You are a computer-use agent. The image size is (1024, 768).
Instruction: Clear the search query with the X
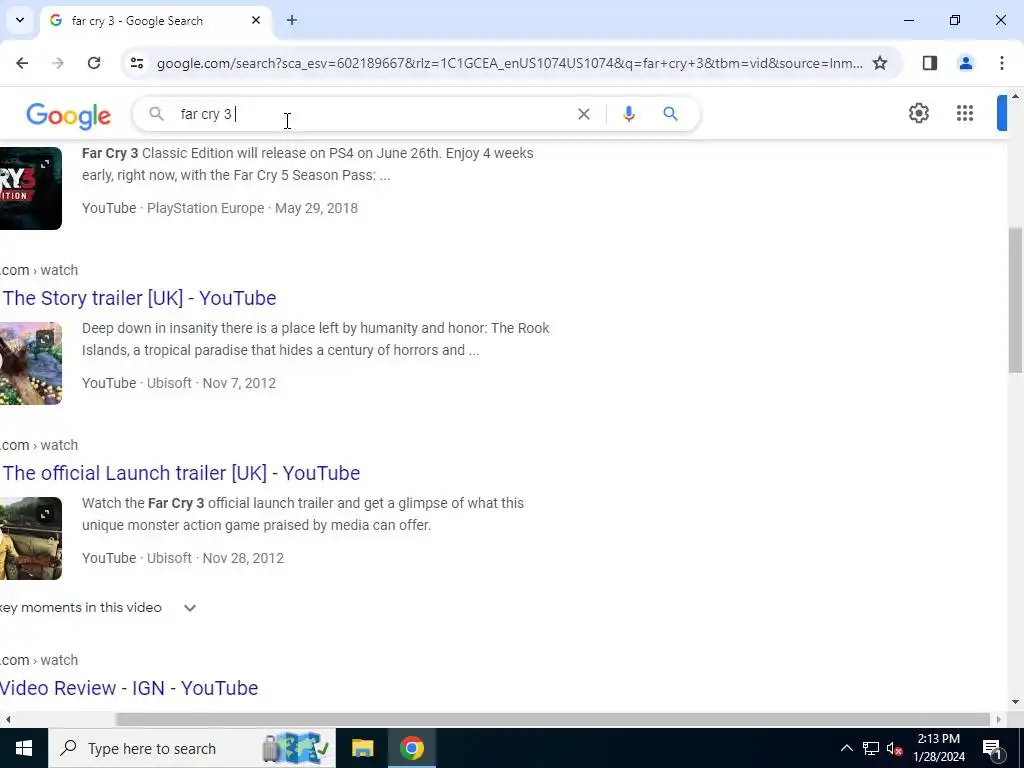584,114
